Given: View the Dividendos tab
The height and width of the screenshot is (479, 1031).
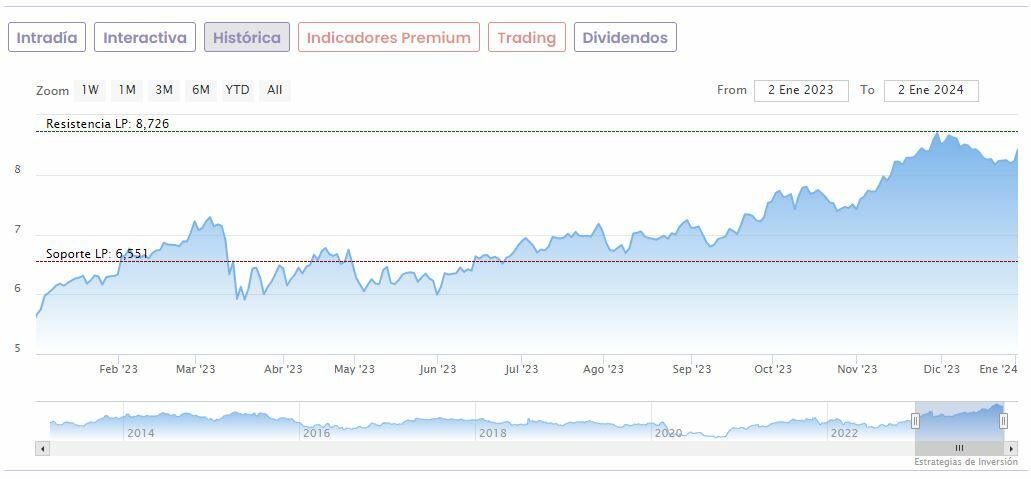Looking at the screenshot, I should tap(625, 38).
